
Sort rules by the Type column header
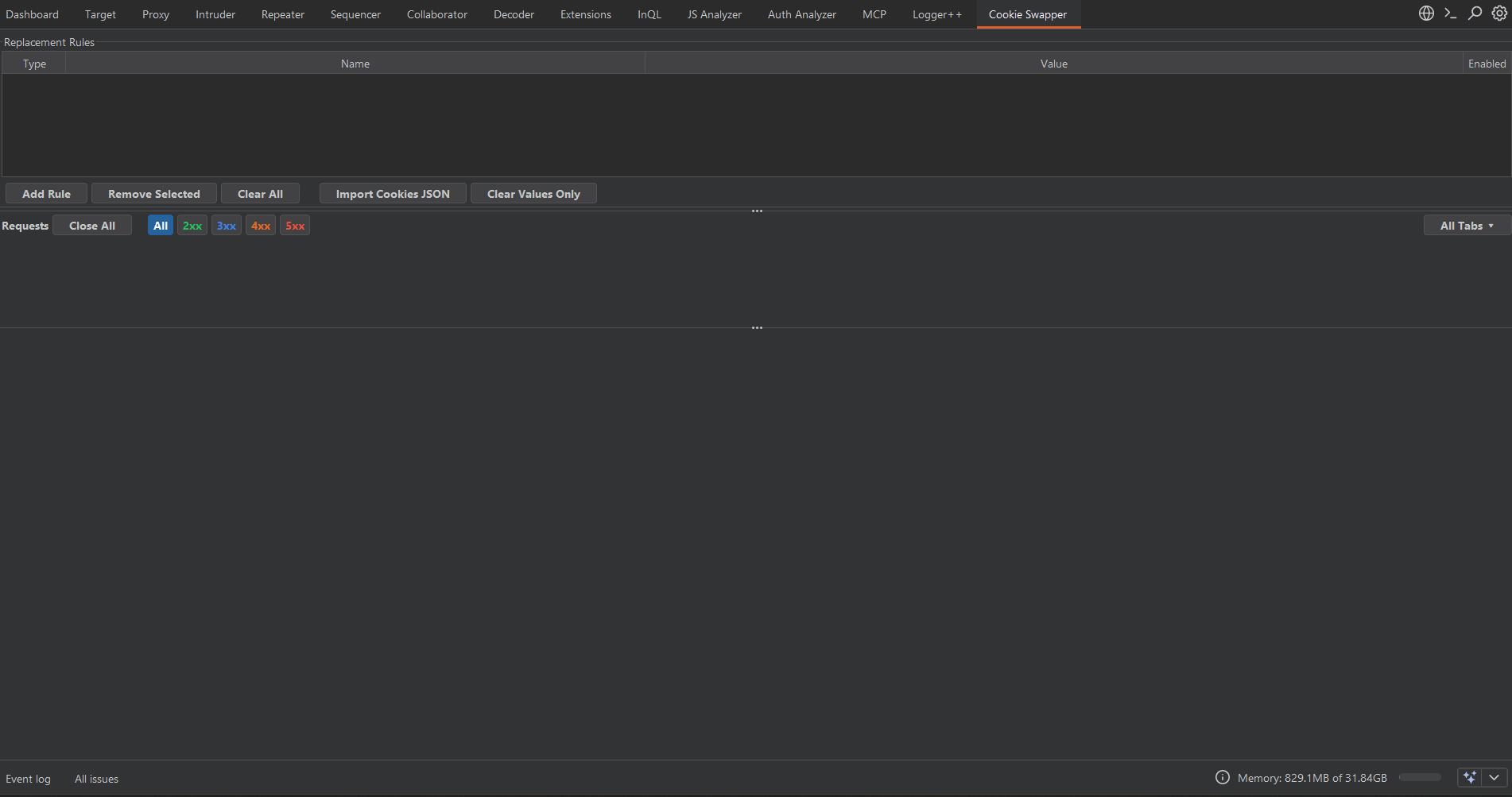click(34, 64)
